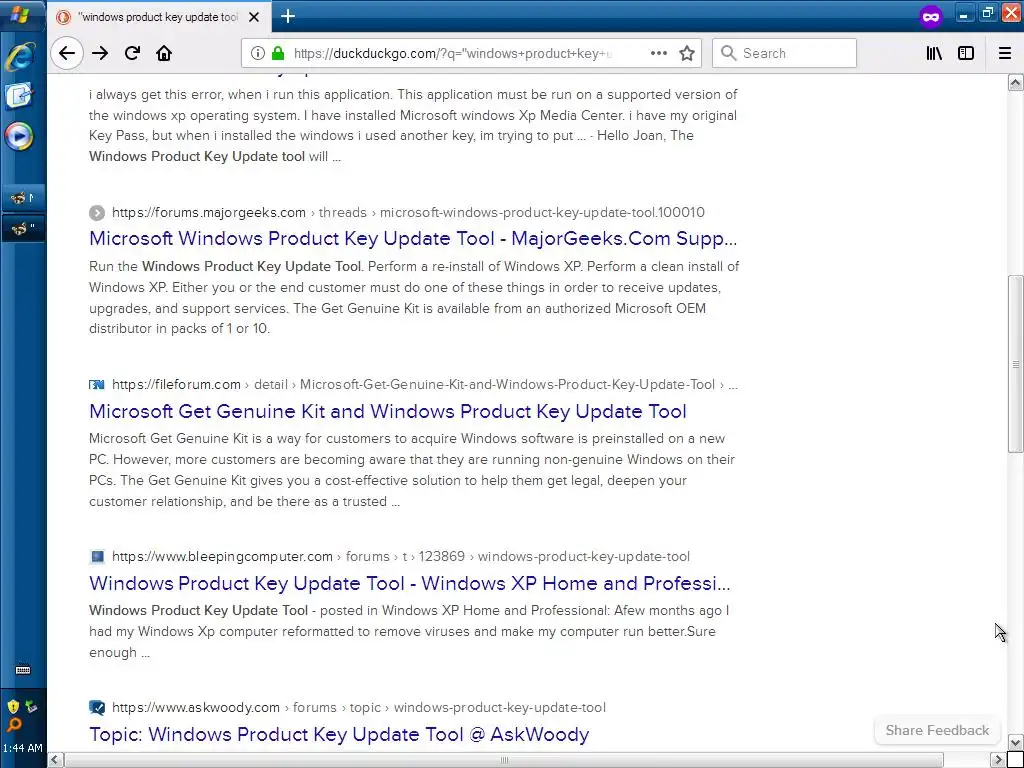Click the taskbar clock showing 1:44 AM
The width and height of the screenshot is (1024, 768).
coord(23,748)
